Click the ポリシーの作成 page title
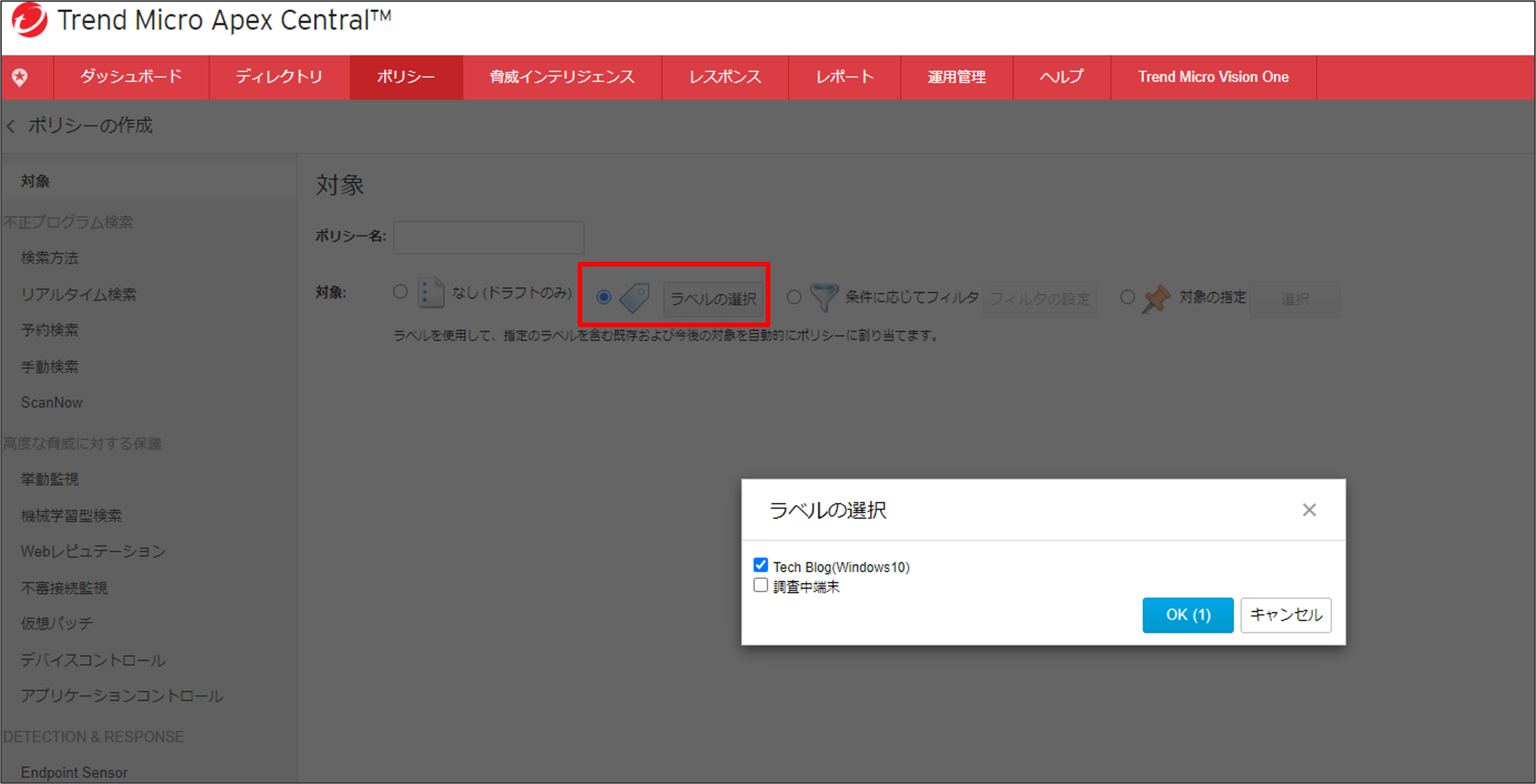The height and width of the screenshot is (784, 1536). coord(90,125)
